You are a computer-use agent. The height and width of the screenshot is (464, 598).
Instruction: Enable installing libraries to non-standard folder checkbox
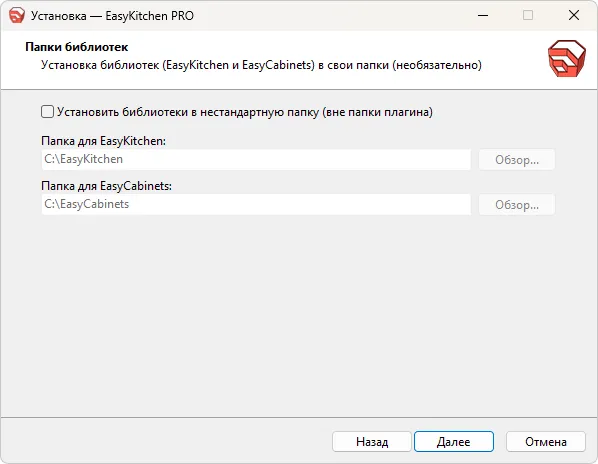(x=47, y=112)
